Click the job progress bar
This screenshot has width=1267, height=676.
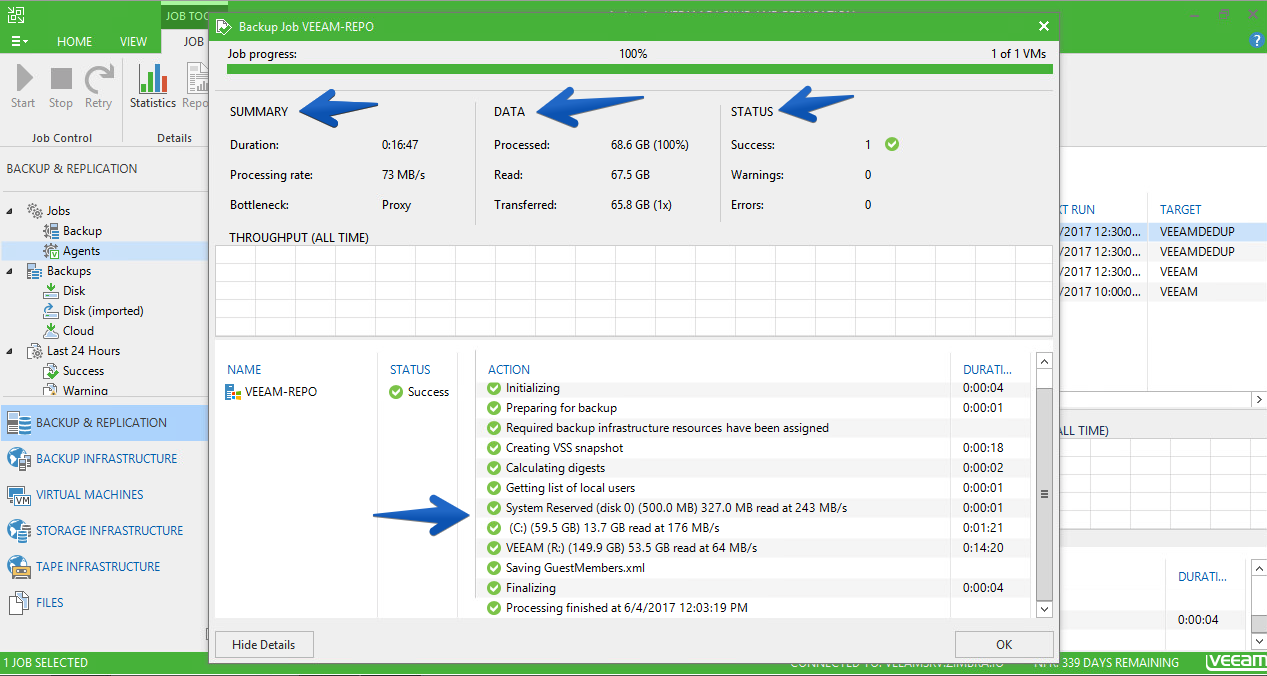pyautogui.click(x=640, y=69)
